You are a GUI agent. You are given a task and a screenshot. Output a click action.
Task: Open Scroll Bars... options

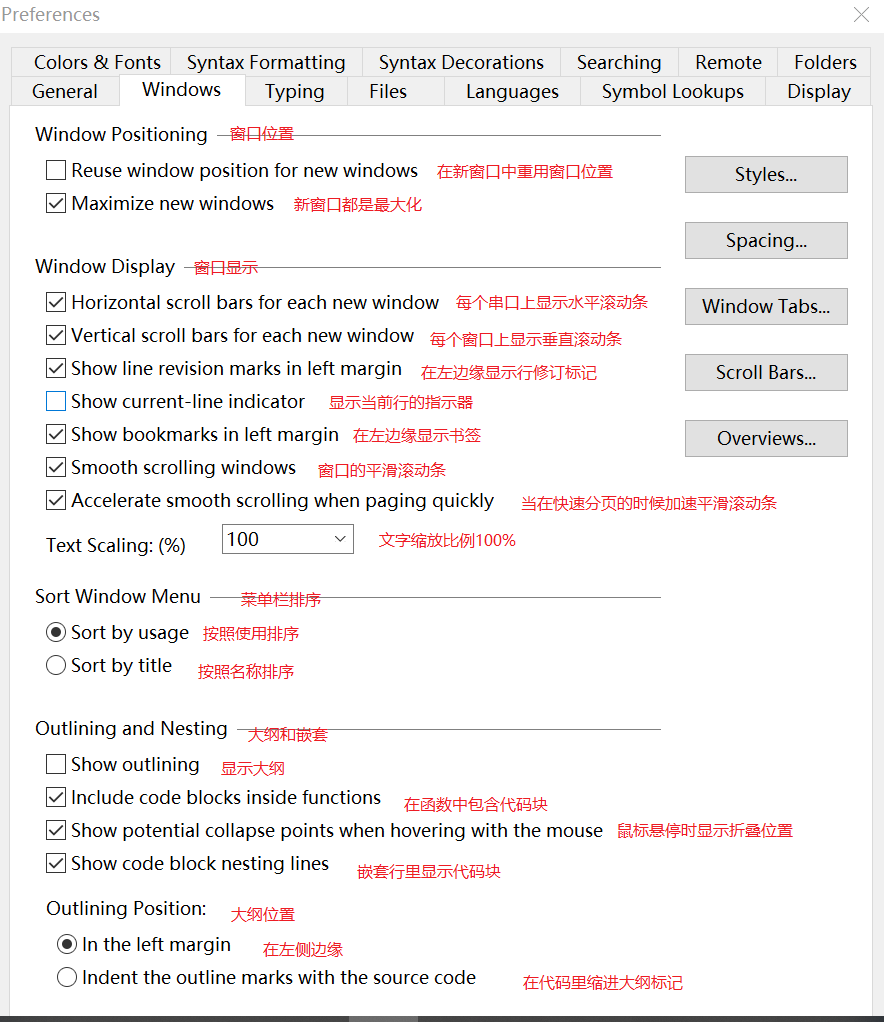click(766, 372)
